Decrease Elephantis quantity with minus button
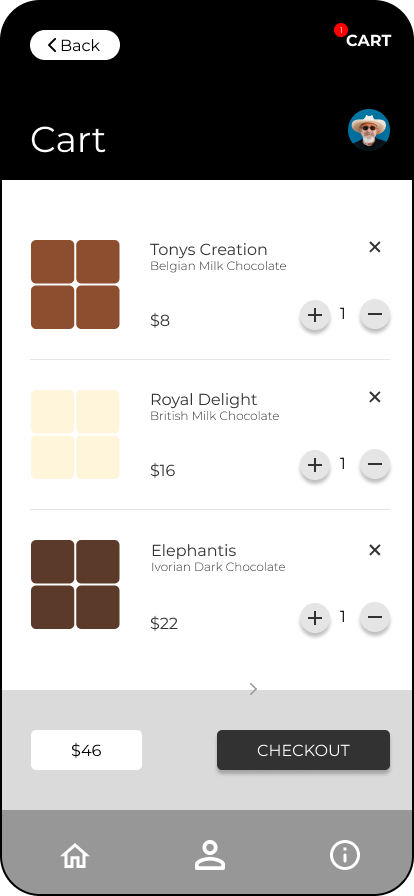Screen dimensions: 414x896 pos(375,618)
